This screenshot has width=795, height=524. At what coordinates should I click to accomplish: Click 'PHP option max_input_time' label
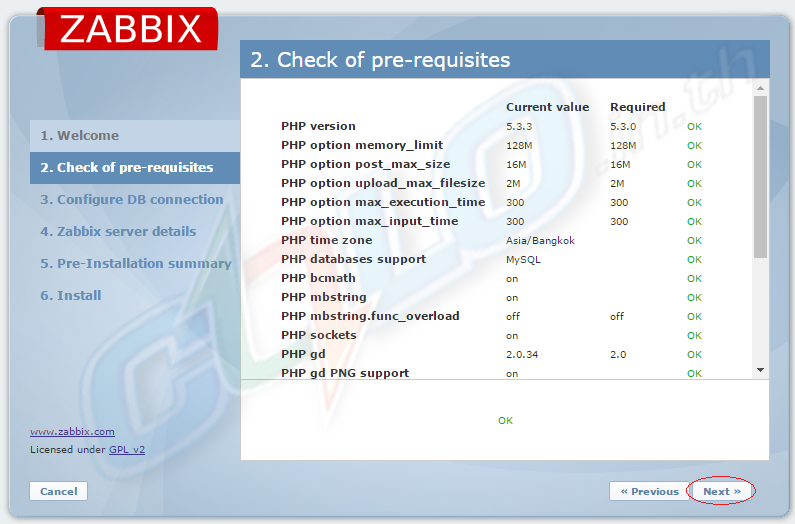click(x=370, y=221)
